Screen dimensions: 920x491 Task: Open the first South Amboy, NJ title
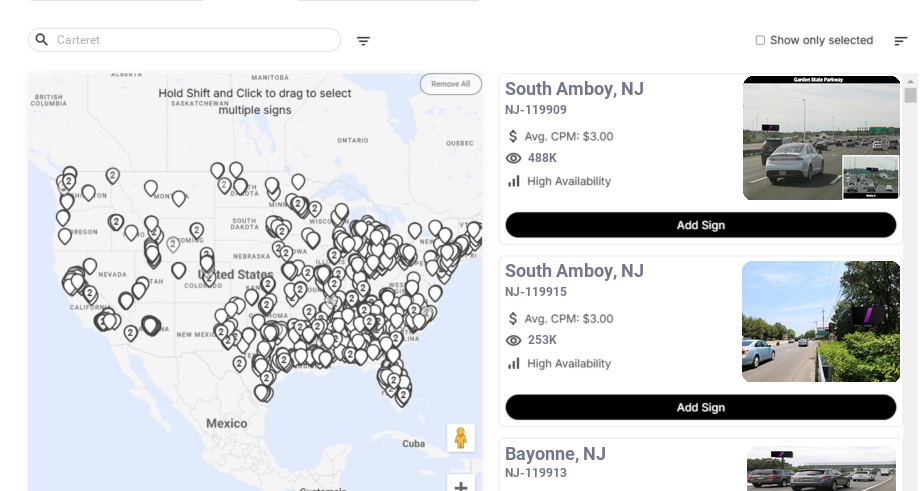click(x=574, y=89)
